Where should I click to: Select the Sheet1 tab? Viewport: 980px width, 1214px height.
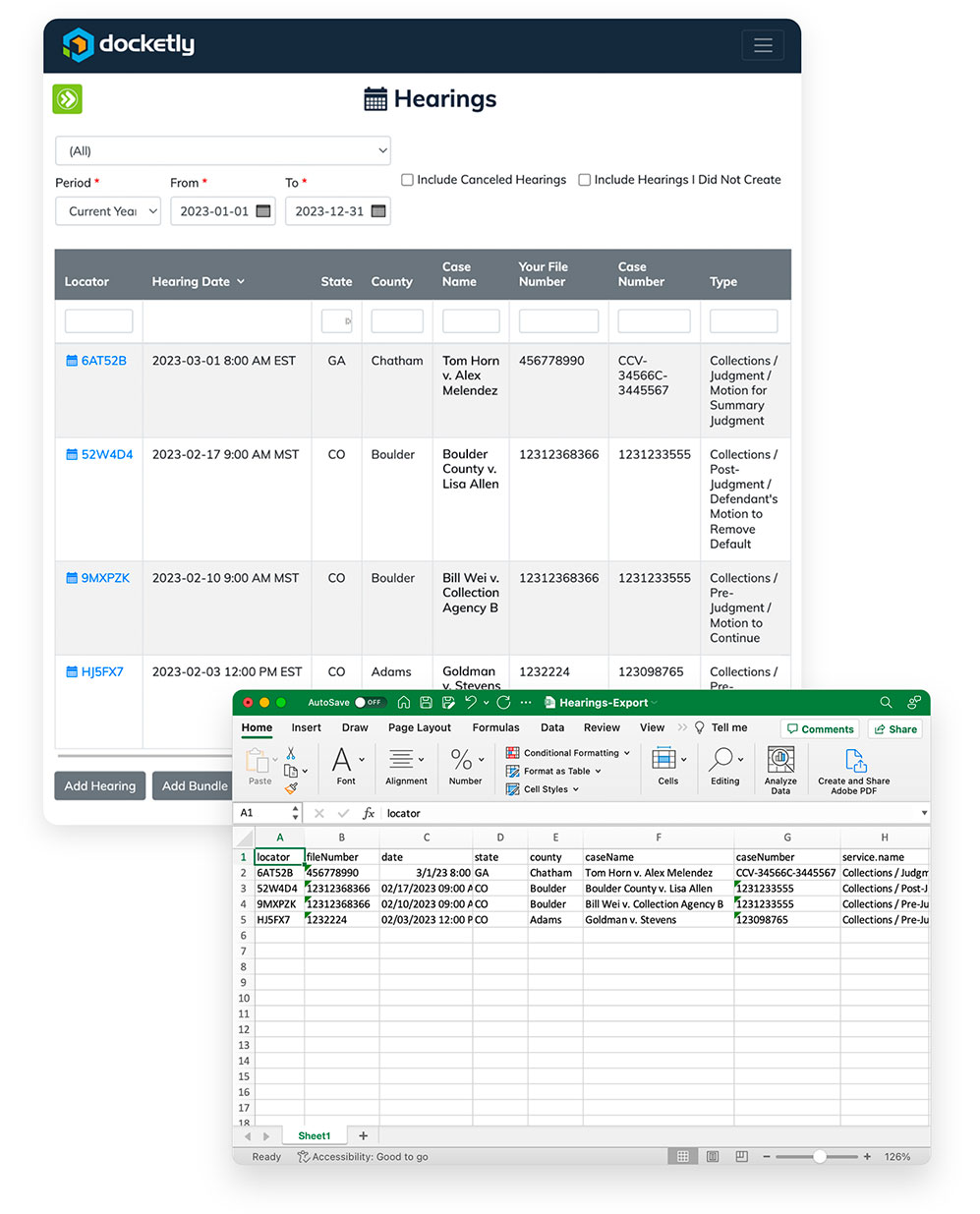coord(315,1135)
